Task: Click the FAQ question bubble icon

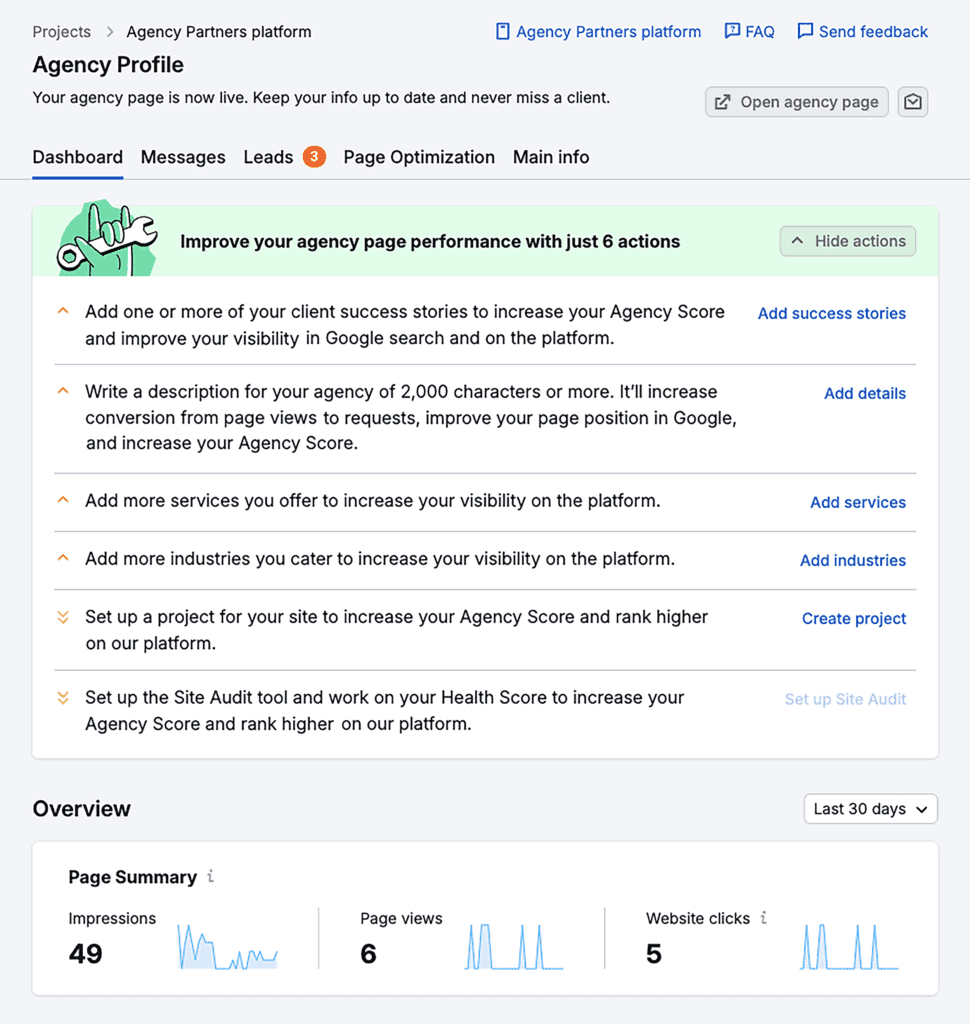Action: pyautogui.click(x=733, y=31)
